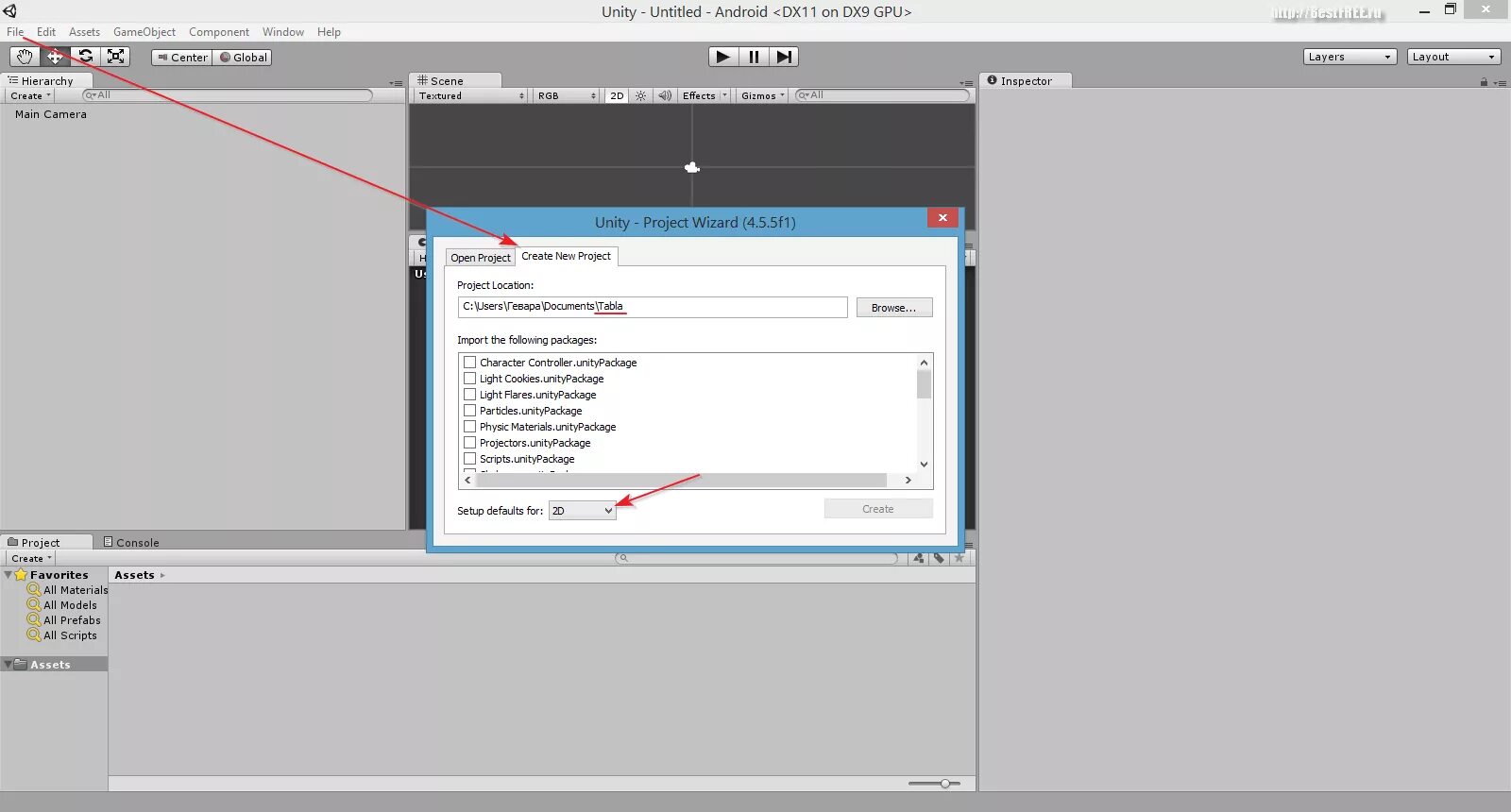This screenshot has height=812, width=1511.
Task: Select All Prefabs favorite search
Action: (x=64, y=620)
